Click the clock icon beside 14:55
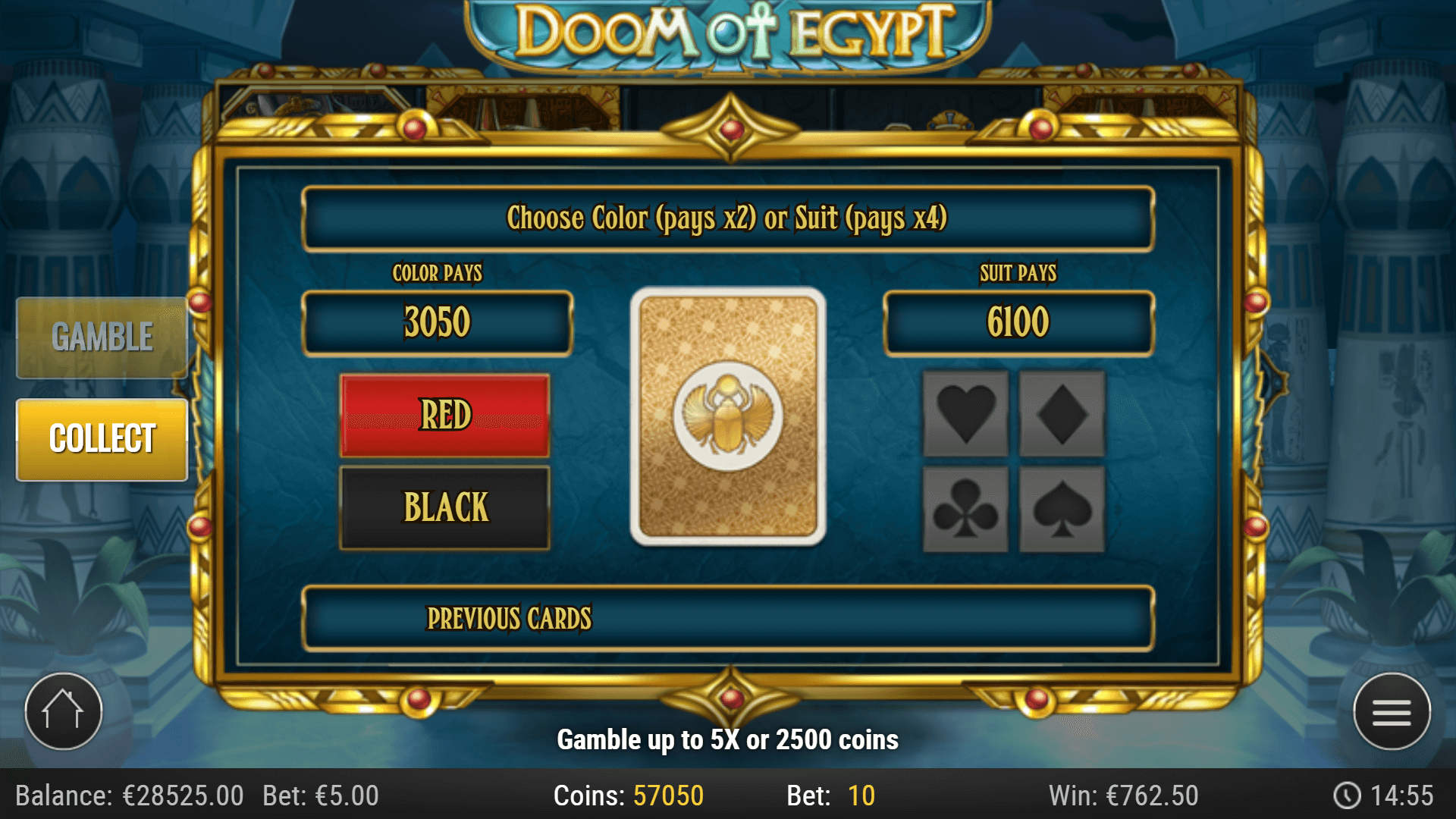 point(1347,795)
